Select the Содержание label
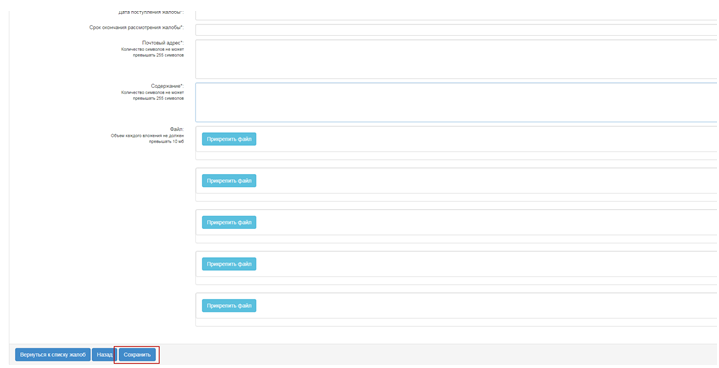Image resolution: width=719 pixels, height=368 pixels. 167,86
